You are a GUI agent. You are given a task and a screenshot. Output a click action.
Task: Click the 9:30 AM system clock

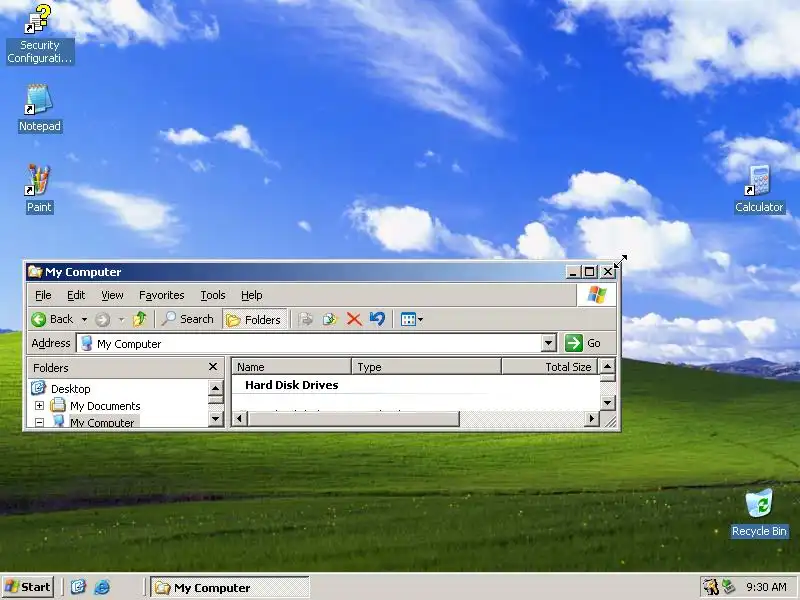[766, 587]
